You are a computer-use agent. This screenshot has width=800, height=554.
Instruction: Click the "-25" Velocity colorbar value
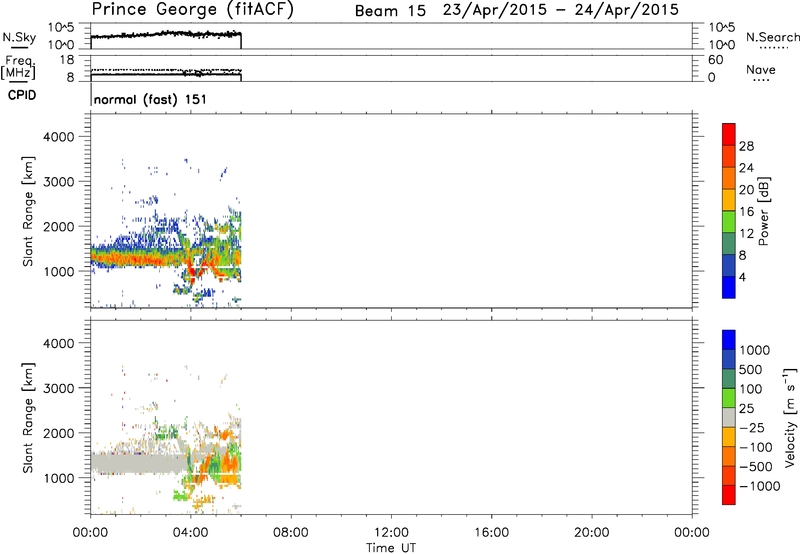coord(752,428)
